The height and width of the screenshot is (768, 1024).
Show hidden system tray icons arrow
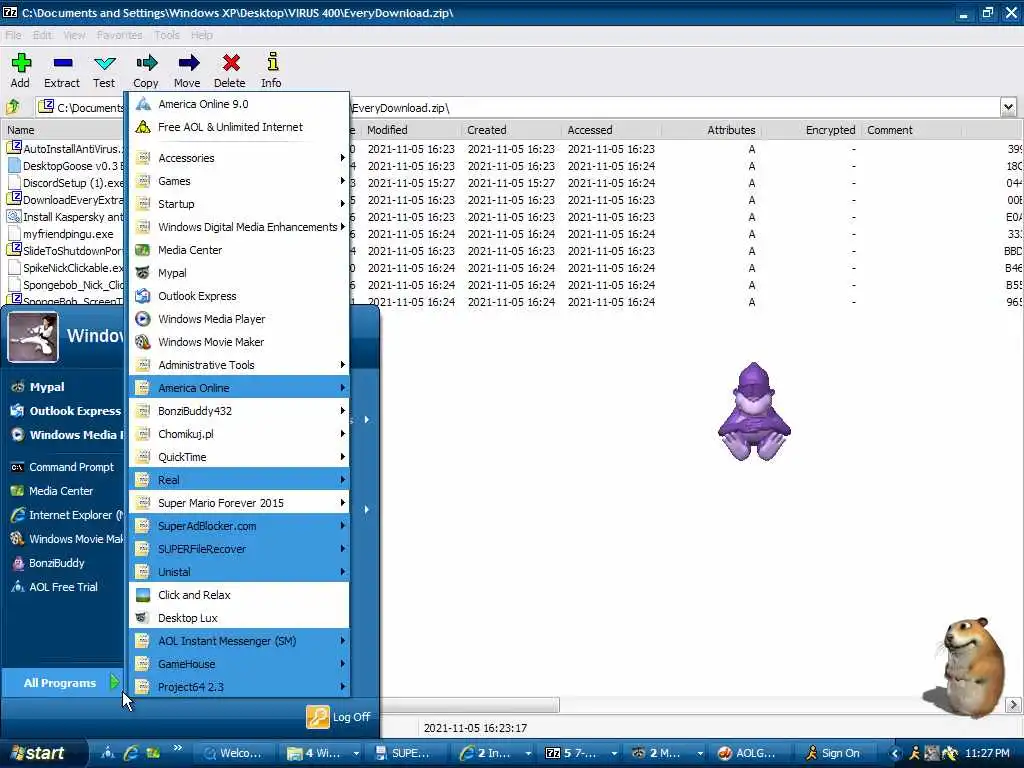[895, 753]
